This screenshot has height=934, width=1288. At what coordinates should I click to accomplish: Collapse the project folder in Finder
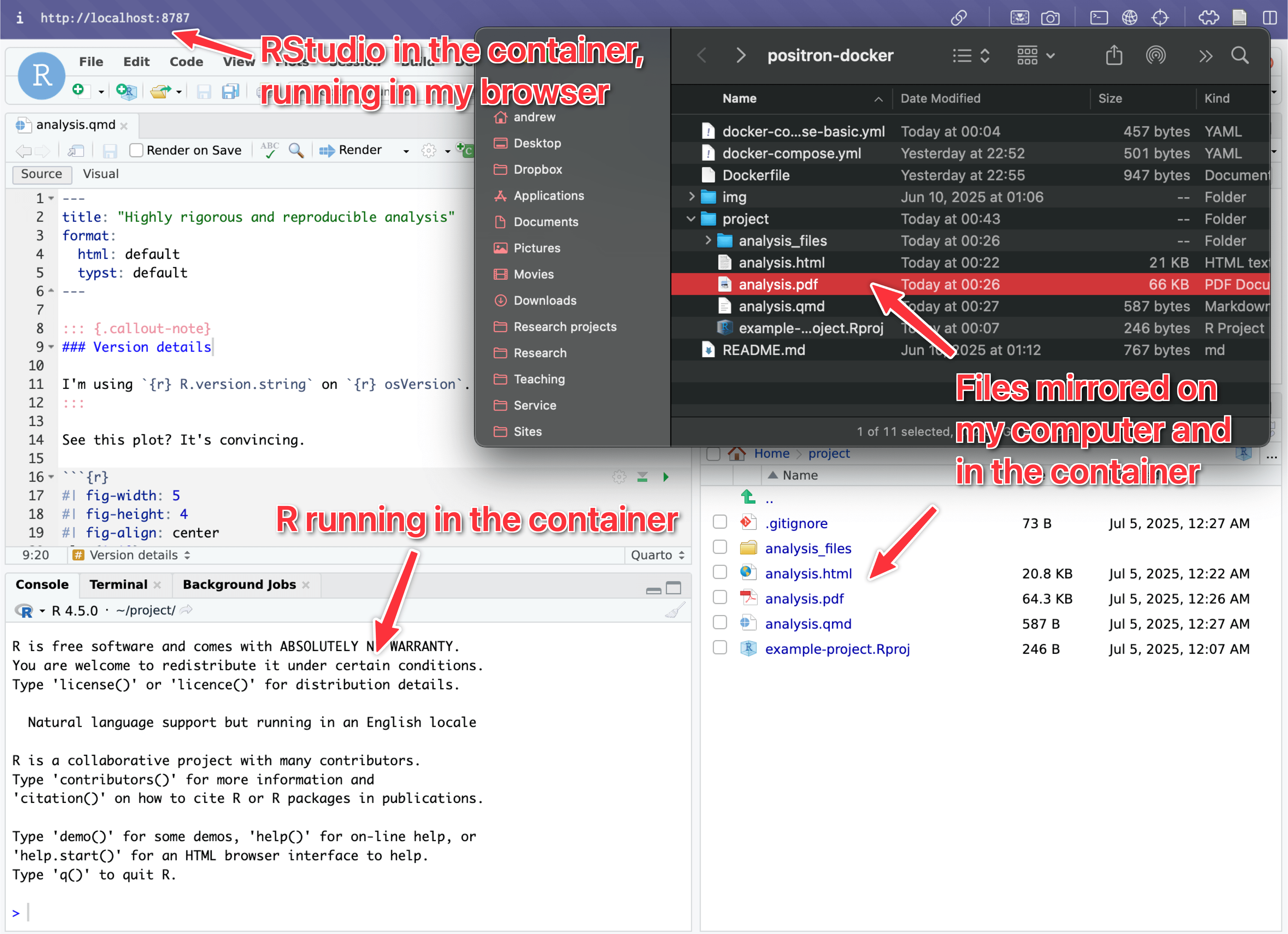point(691,219)
